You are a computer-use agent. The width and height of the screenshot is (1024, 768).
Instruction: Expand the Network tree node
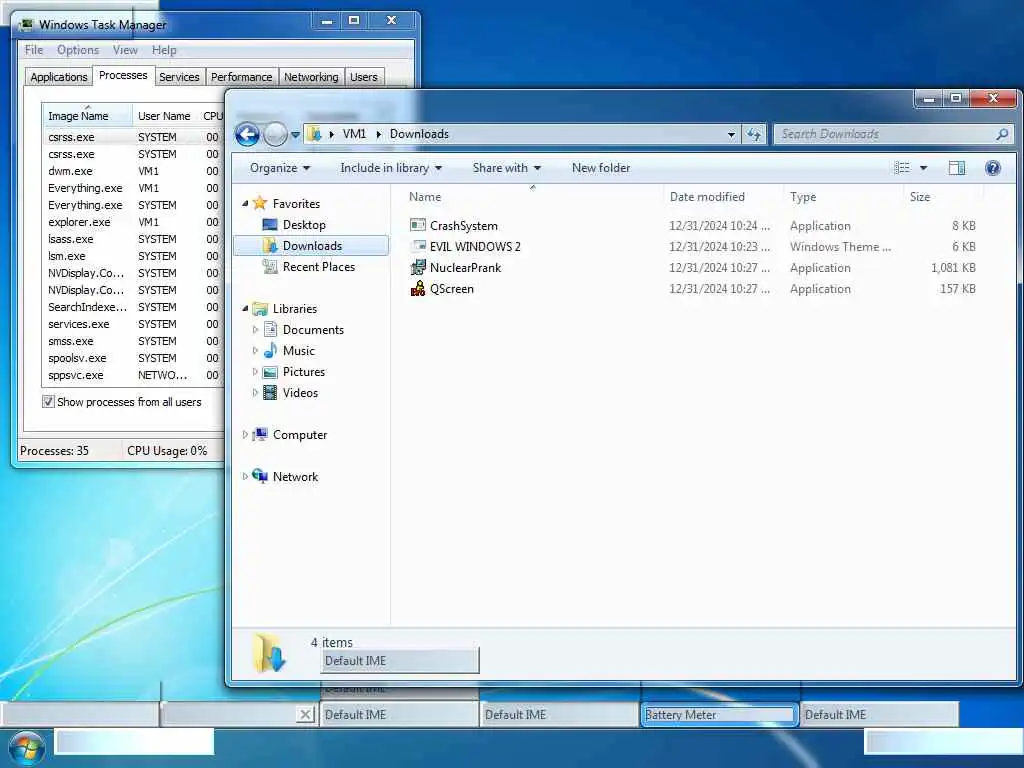[245, 476]
